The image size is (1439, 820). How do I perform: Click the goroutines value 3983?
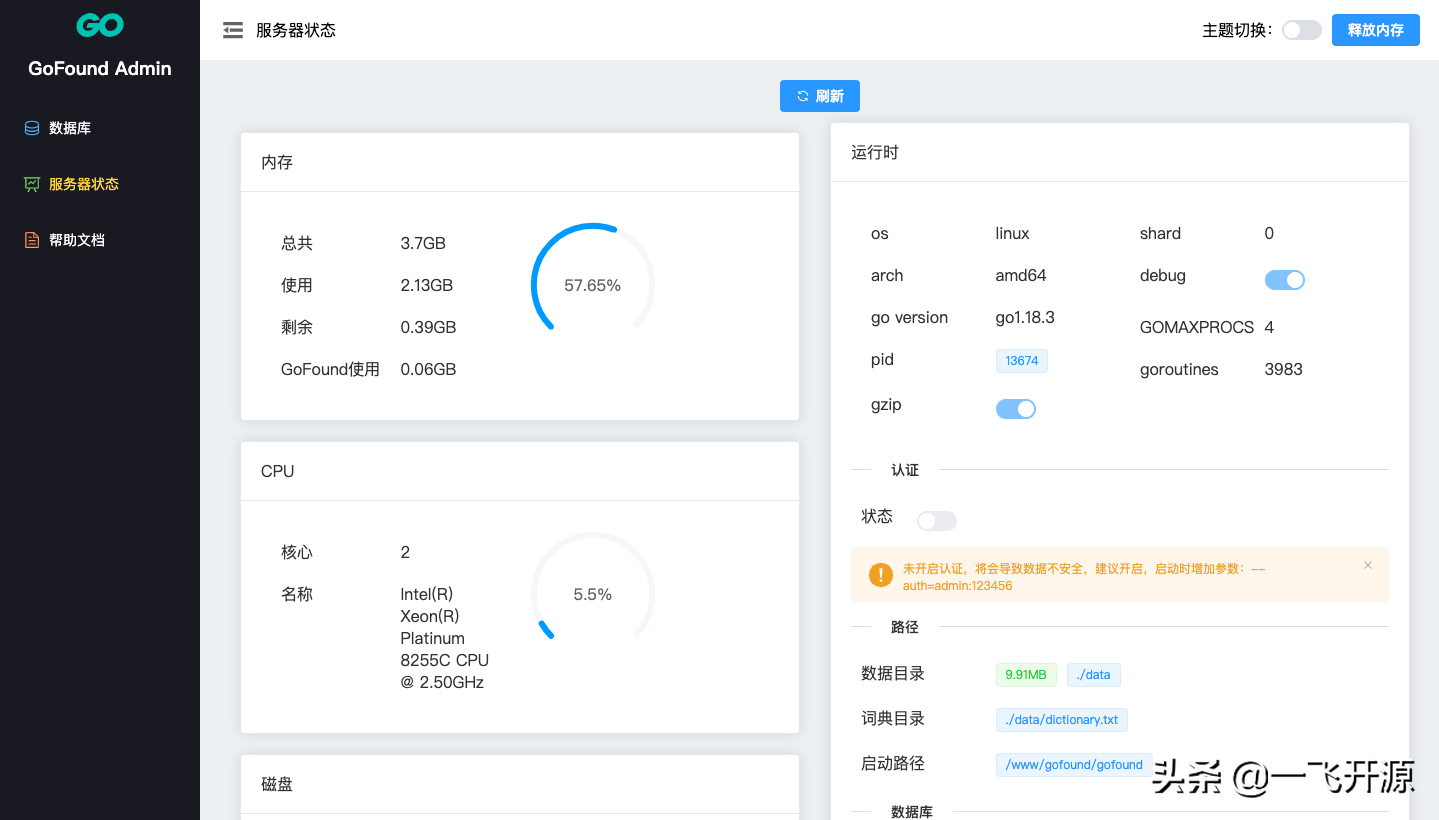[x=1284, y=369]
